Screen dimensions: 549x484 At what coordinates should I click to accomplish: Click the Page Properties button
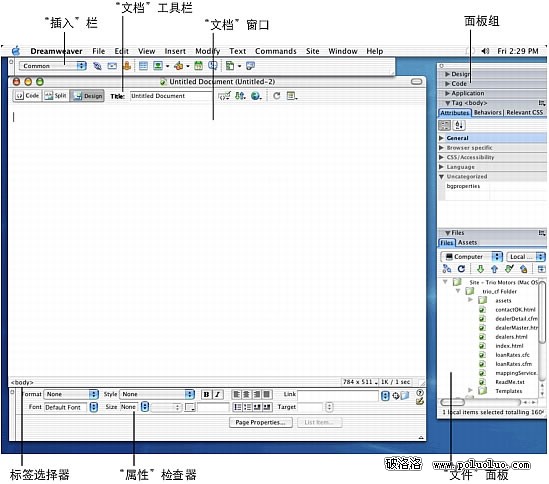point(260,422)
